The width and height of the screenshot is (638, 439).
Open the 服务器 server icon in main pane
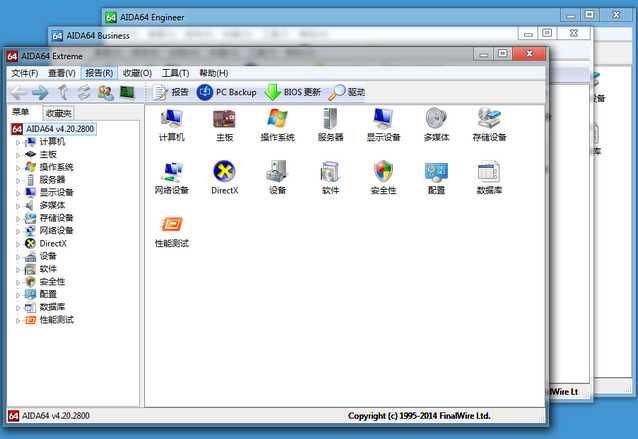(x=330, y=125)
